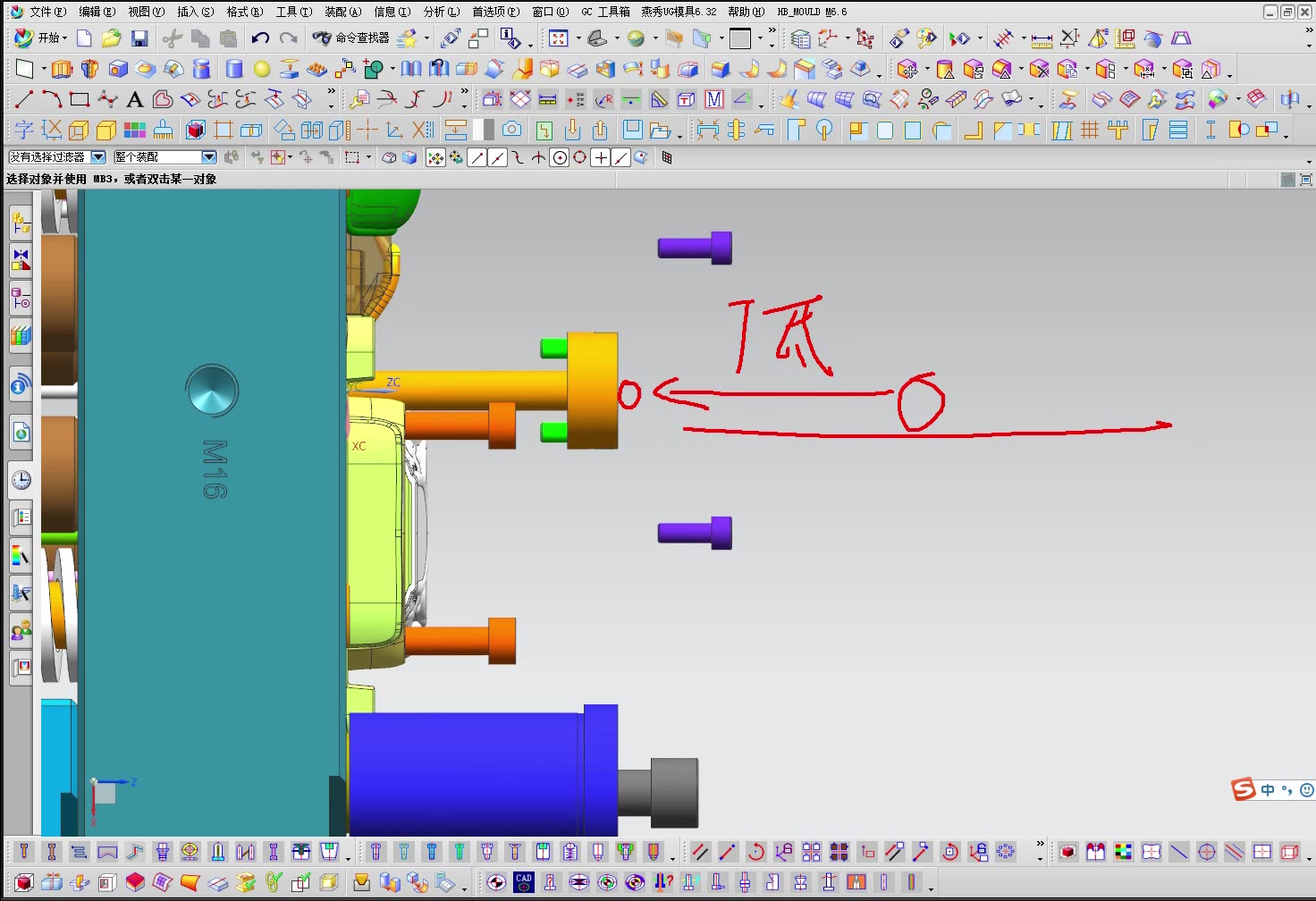Toggle enable snap point option
The image size is (1316, 901).
coord(435,157)
